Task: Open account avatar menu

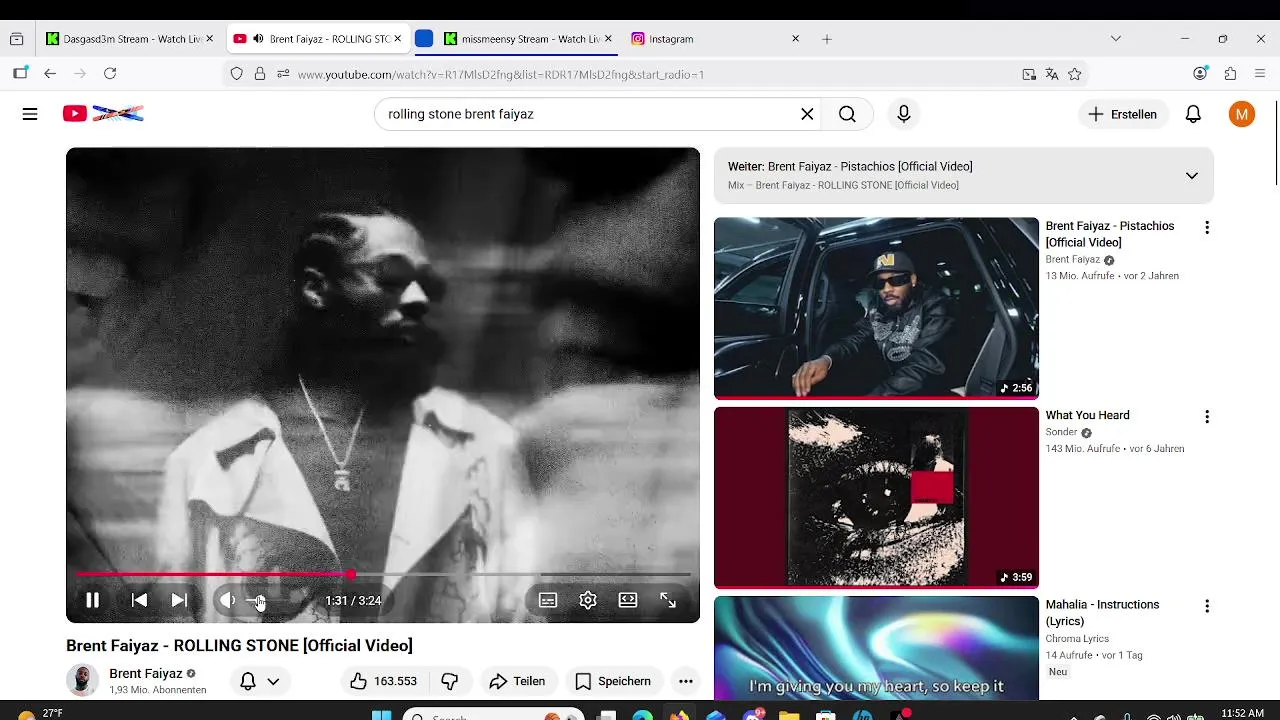Action: [1241, 114]
